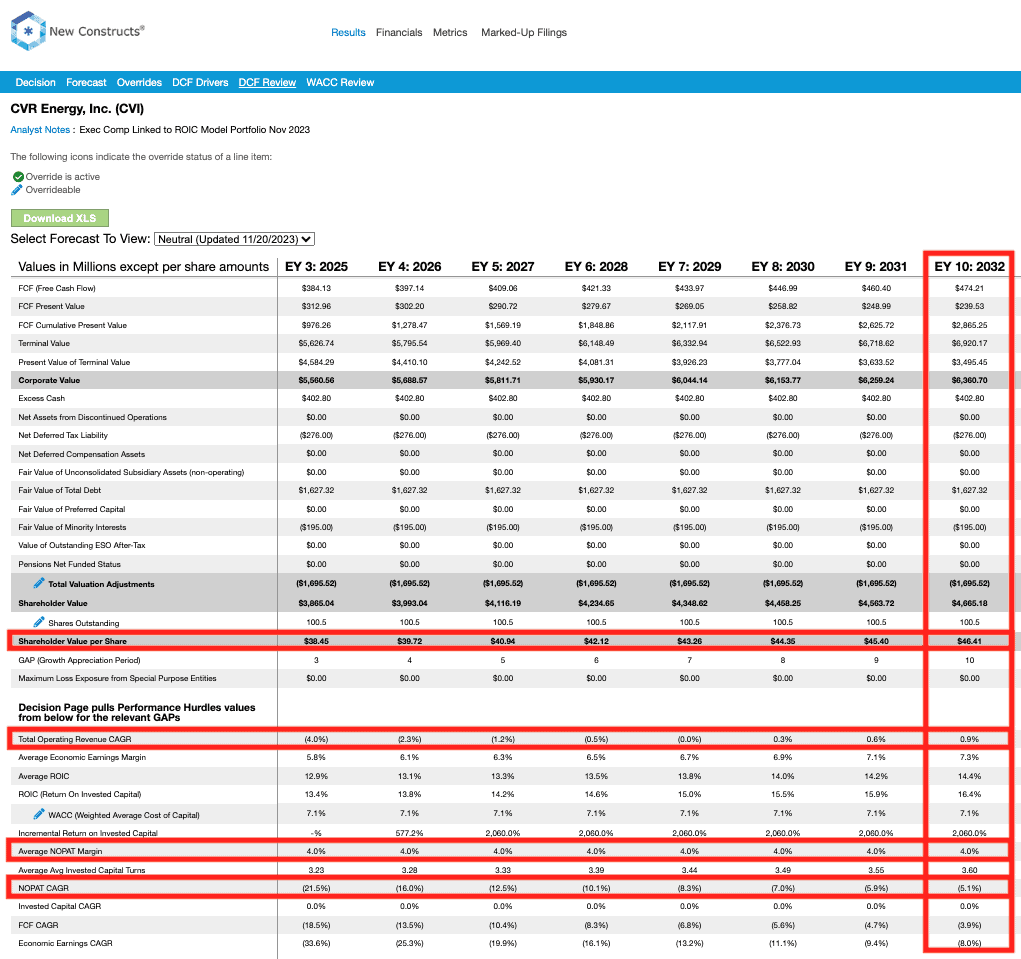Click the Economic Earnings CAGR label
1021x959 pixels.
pos(65,943)
